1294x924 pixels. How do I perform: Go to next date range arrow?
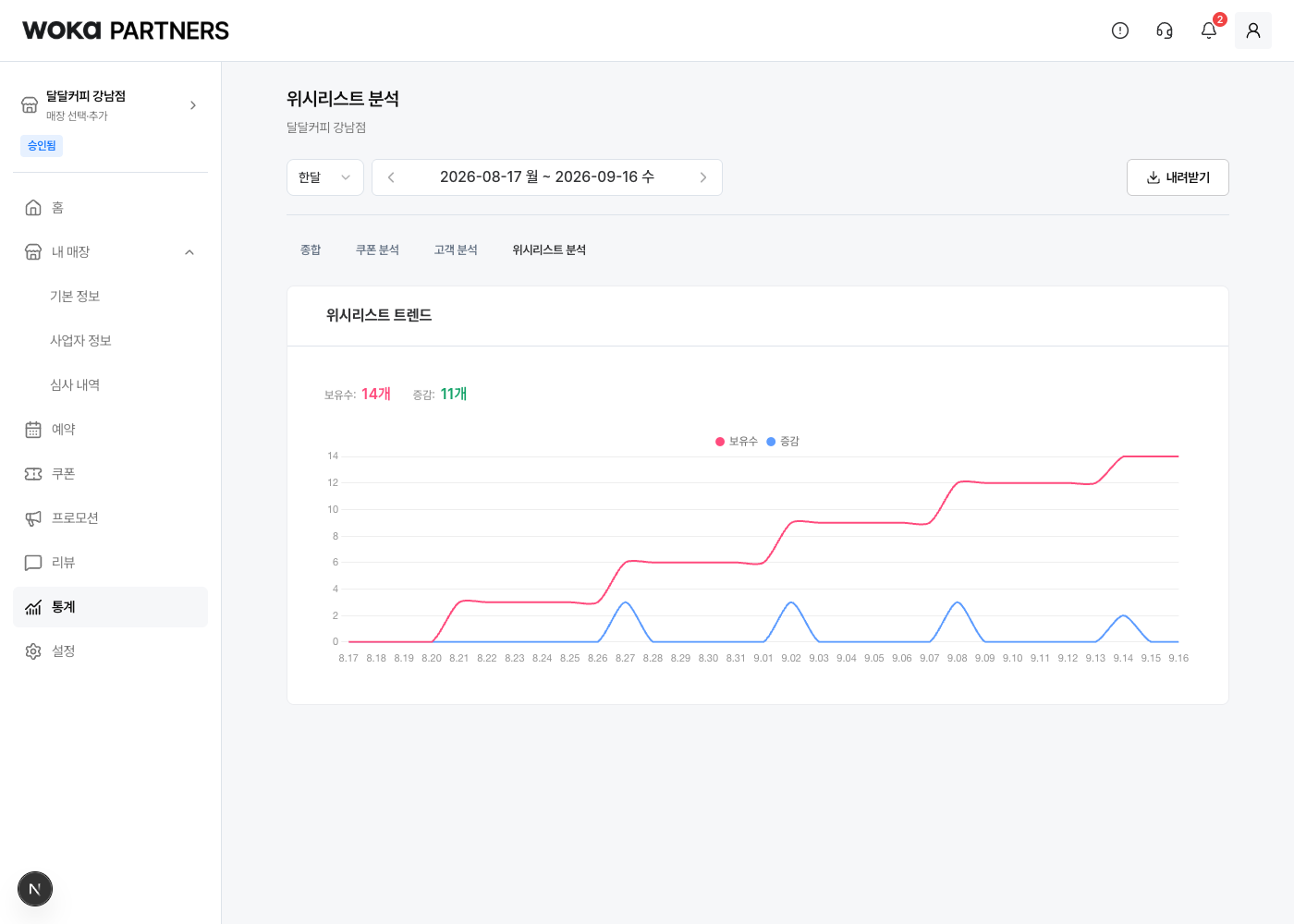[703, 177]
